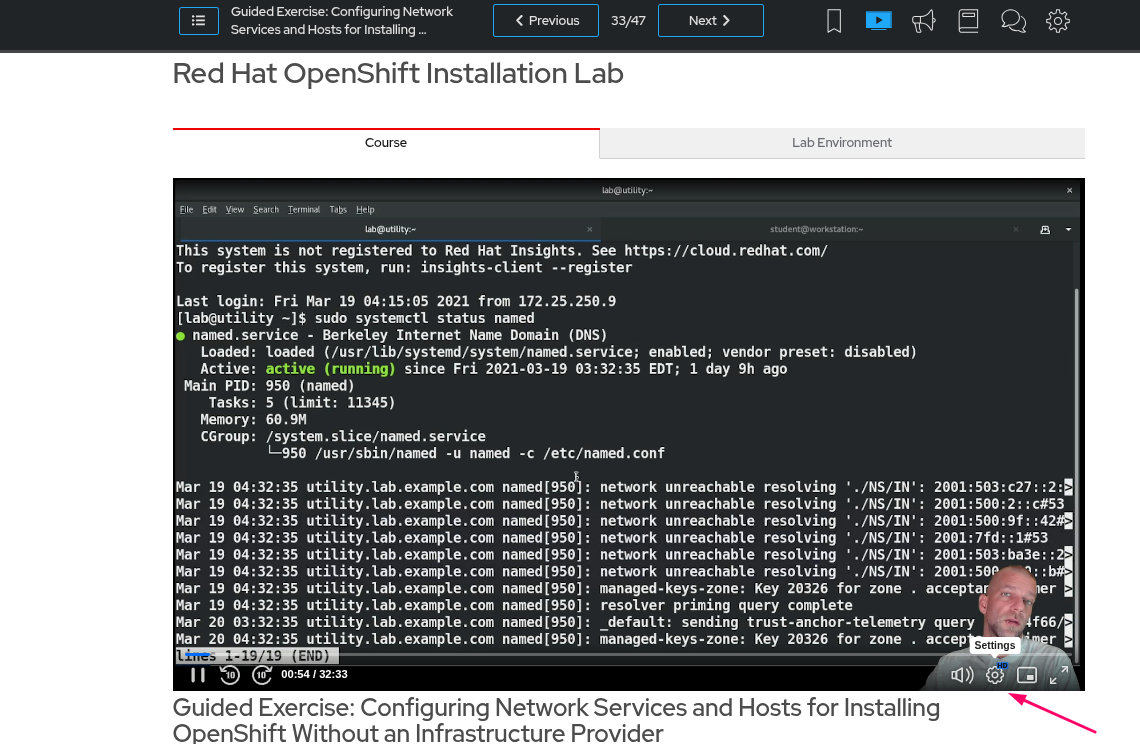Click the CGroup /system.slice/named.service line
The height and width of the screenshot is (744, 1140).
343,436
